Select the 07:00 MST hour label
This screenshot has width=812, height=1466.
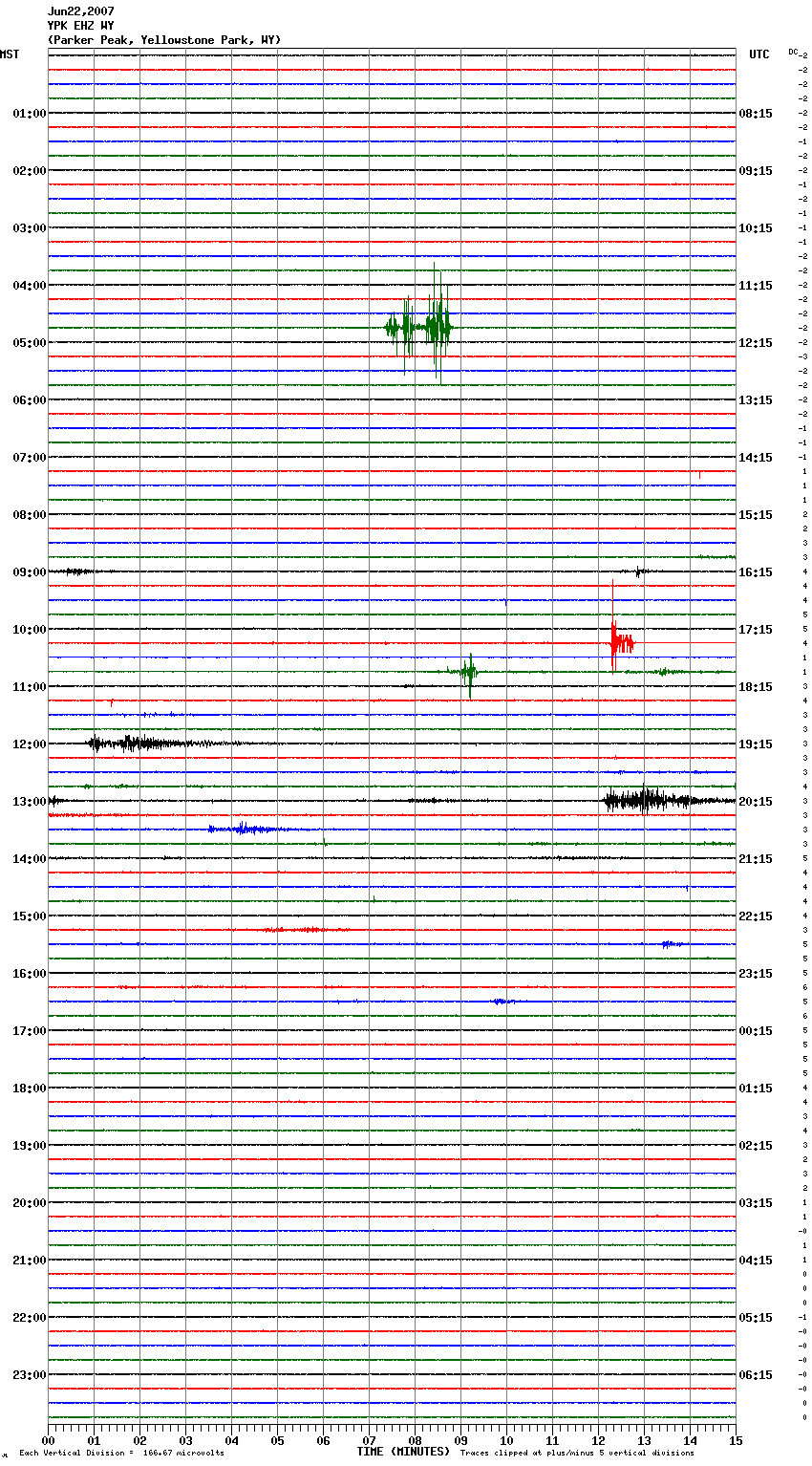30,458
